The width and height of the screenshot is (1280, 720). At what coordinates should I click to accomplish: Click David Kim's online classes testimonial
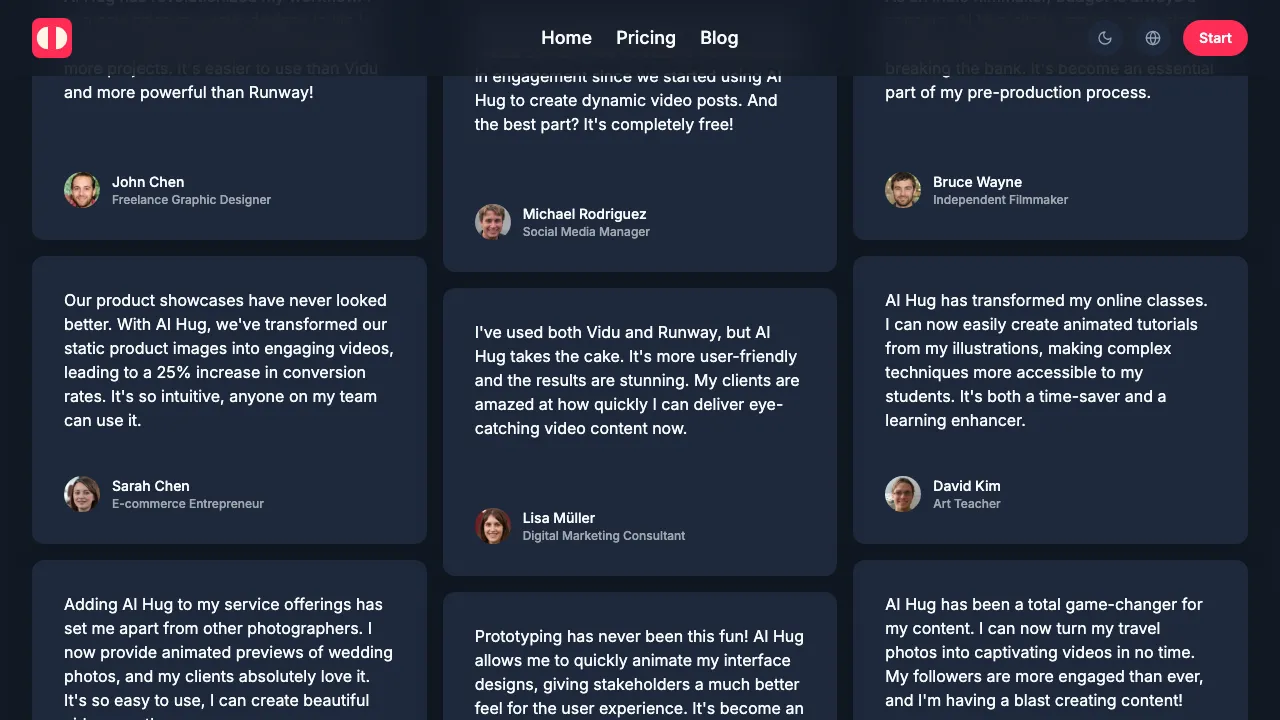(1047, 360)
